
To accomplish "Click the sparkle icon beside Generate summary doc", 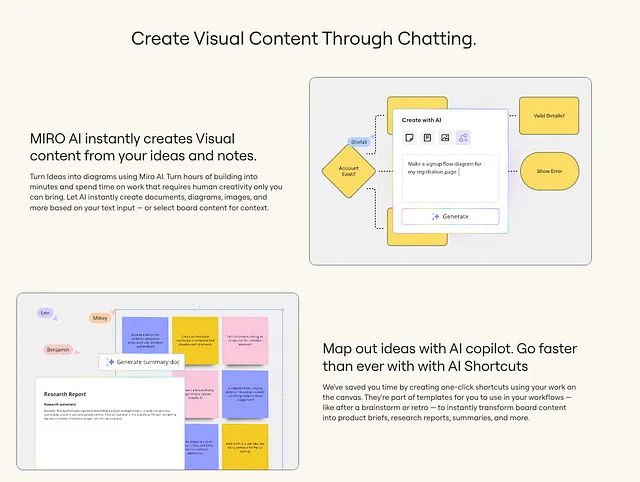I will (x=110, y=362).
